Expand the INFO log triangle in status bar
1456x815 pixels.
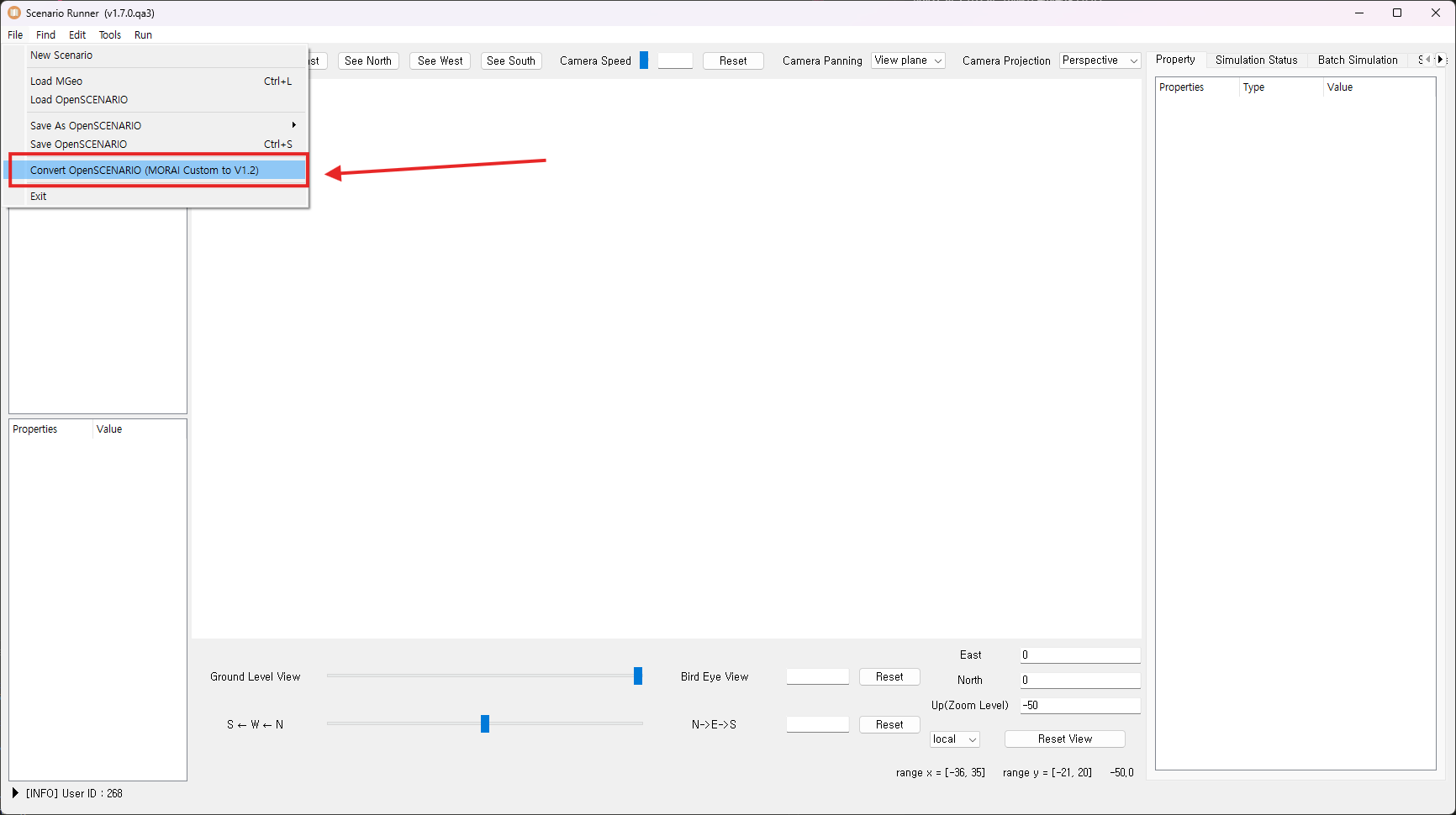[15, 792]
